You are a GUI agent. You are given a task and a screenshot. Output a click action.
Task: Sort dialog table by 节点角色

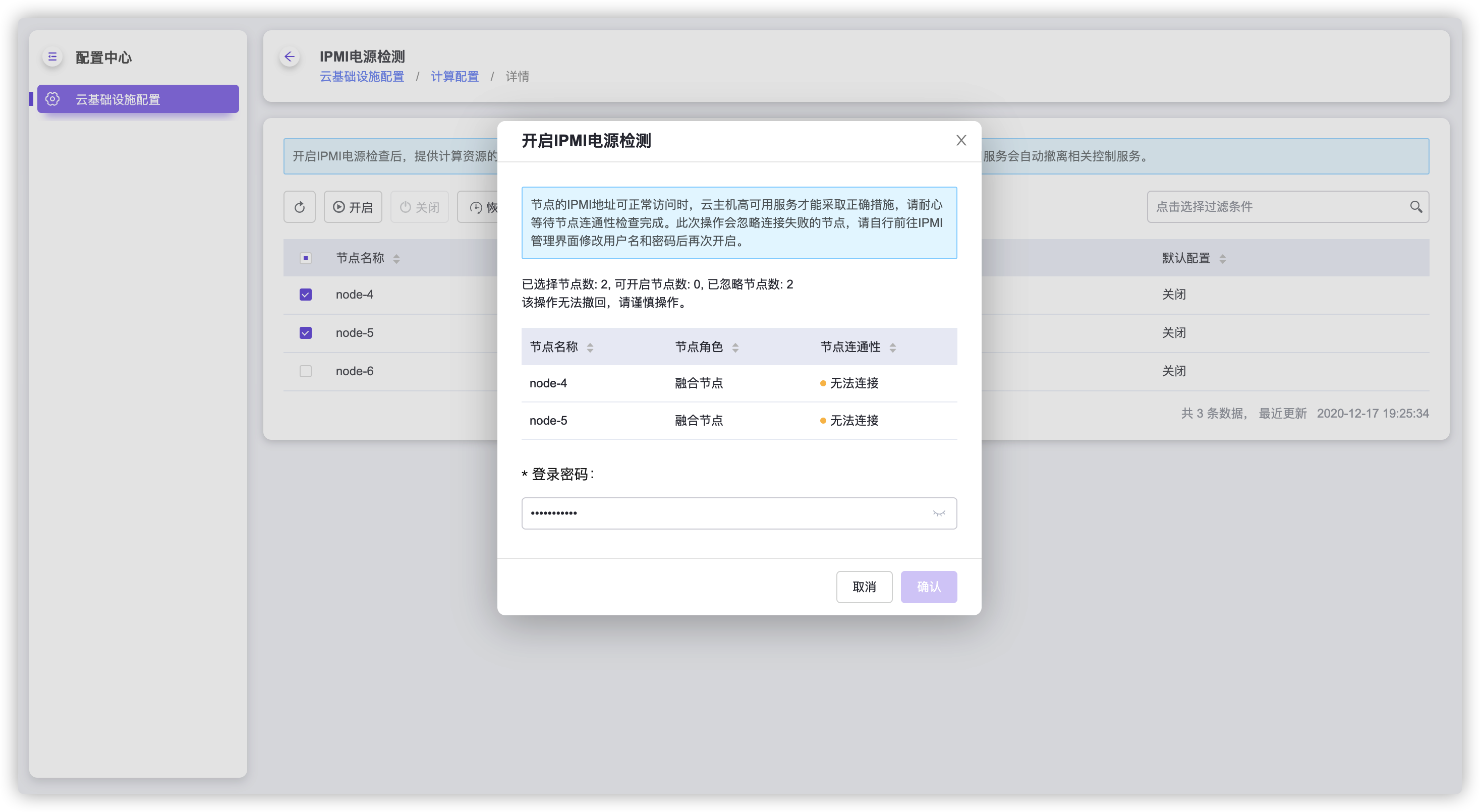click(735, 347)
